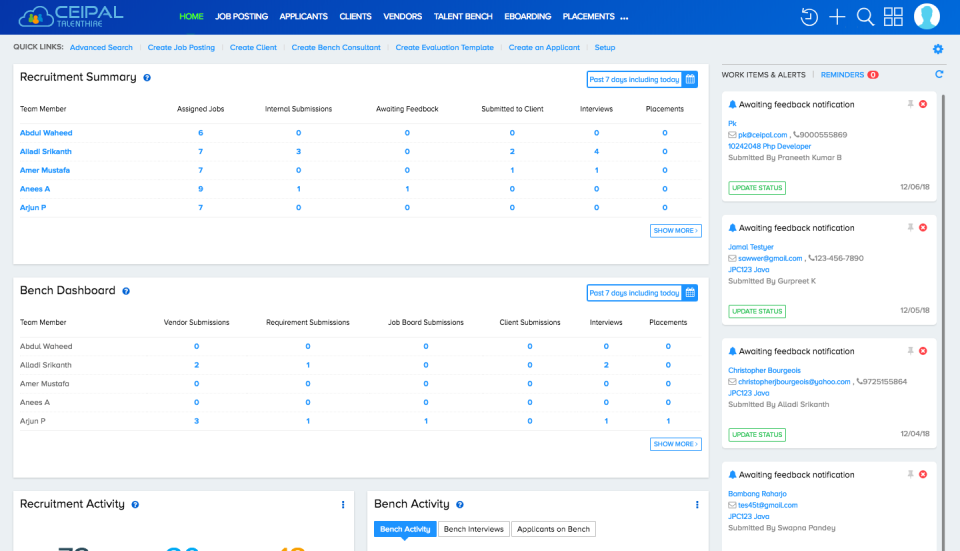The width and height of the screenshot is (960, 551).
Task: Expand Recruitment Summary with Show More
Action: point(676,231)
